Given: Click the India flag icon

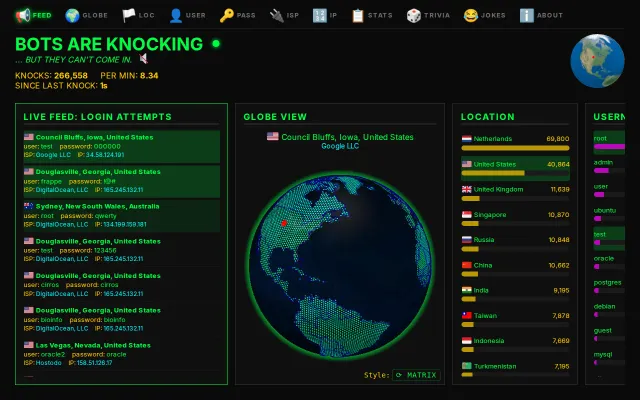Looking at the screenshot, I should pyautogui.click(x=467, y=290).
